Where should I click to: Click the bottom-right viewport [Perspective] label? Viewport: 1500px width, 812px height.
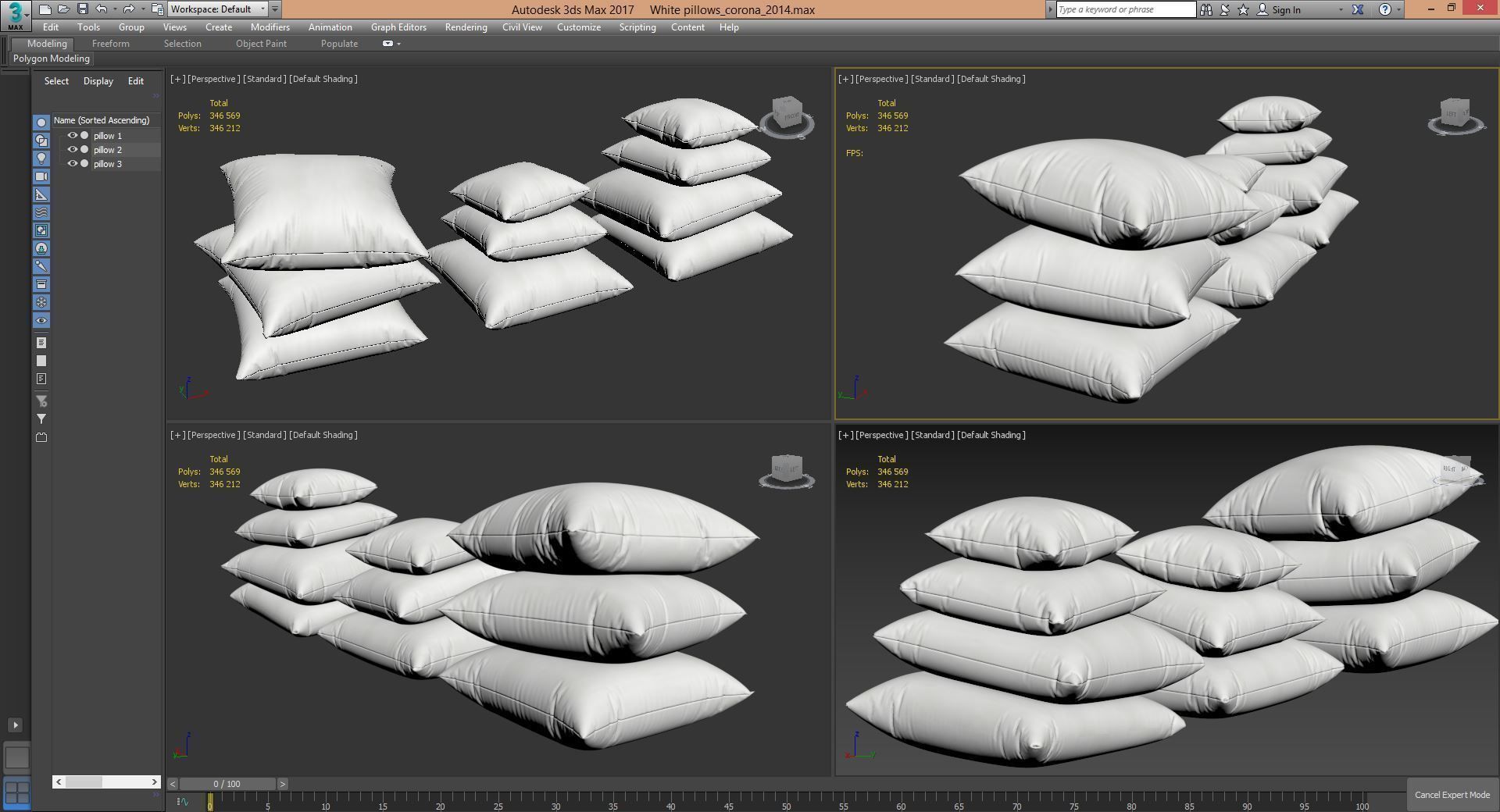pyautogui.click(x=882, y=435)
